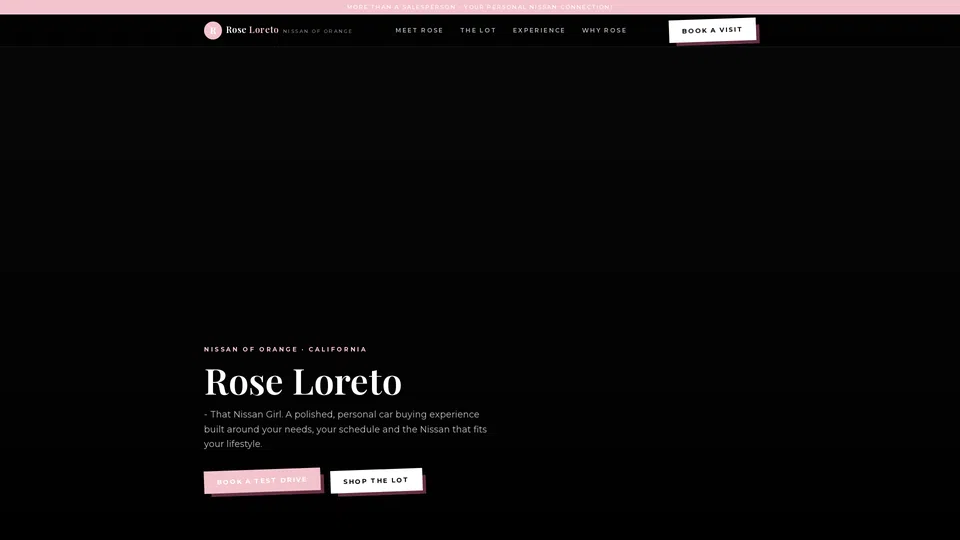
Task: Select Experience in the navigation
Action: tap(539, 30)
